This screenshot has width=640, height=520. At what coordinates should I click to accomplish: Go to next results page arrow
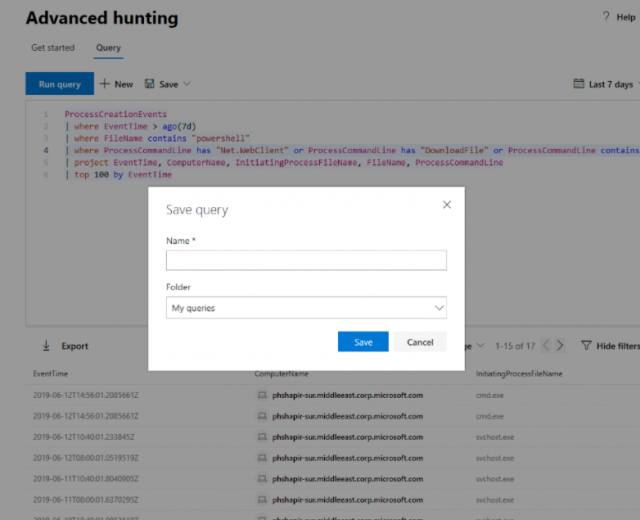(560, 346)
